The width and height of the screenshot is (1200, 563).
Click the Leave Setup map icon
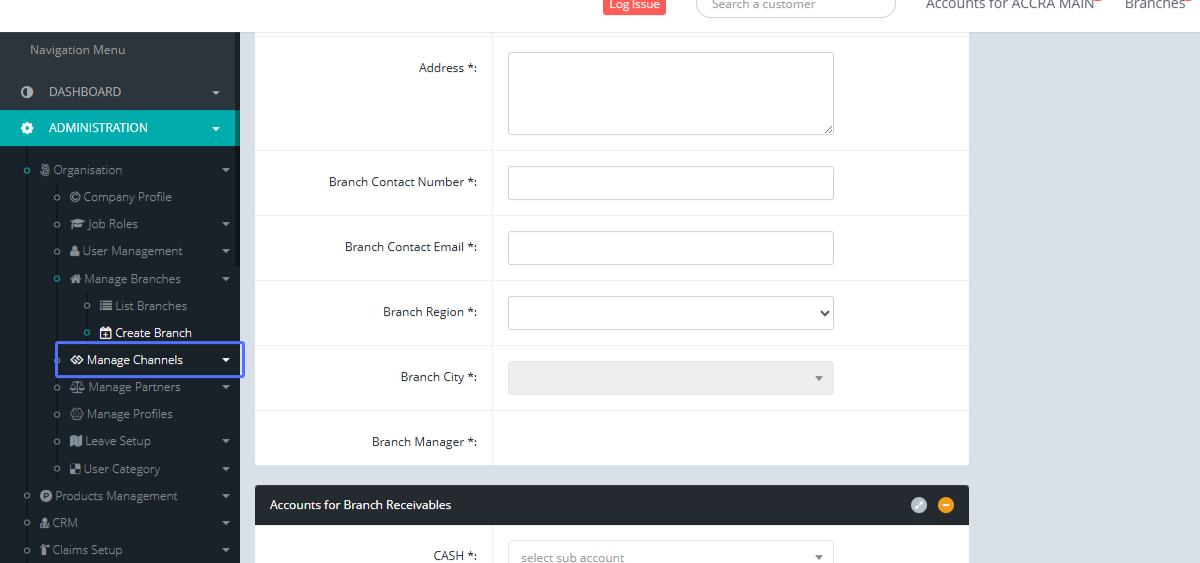(76, 441)
